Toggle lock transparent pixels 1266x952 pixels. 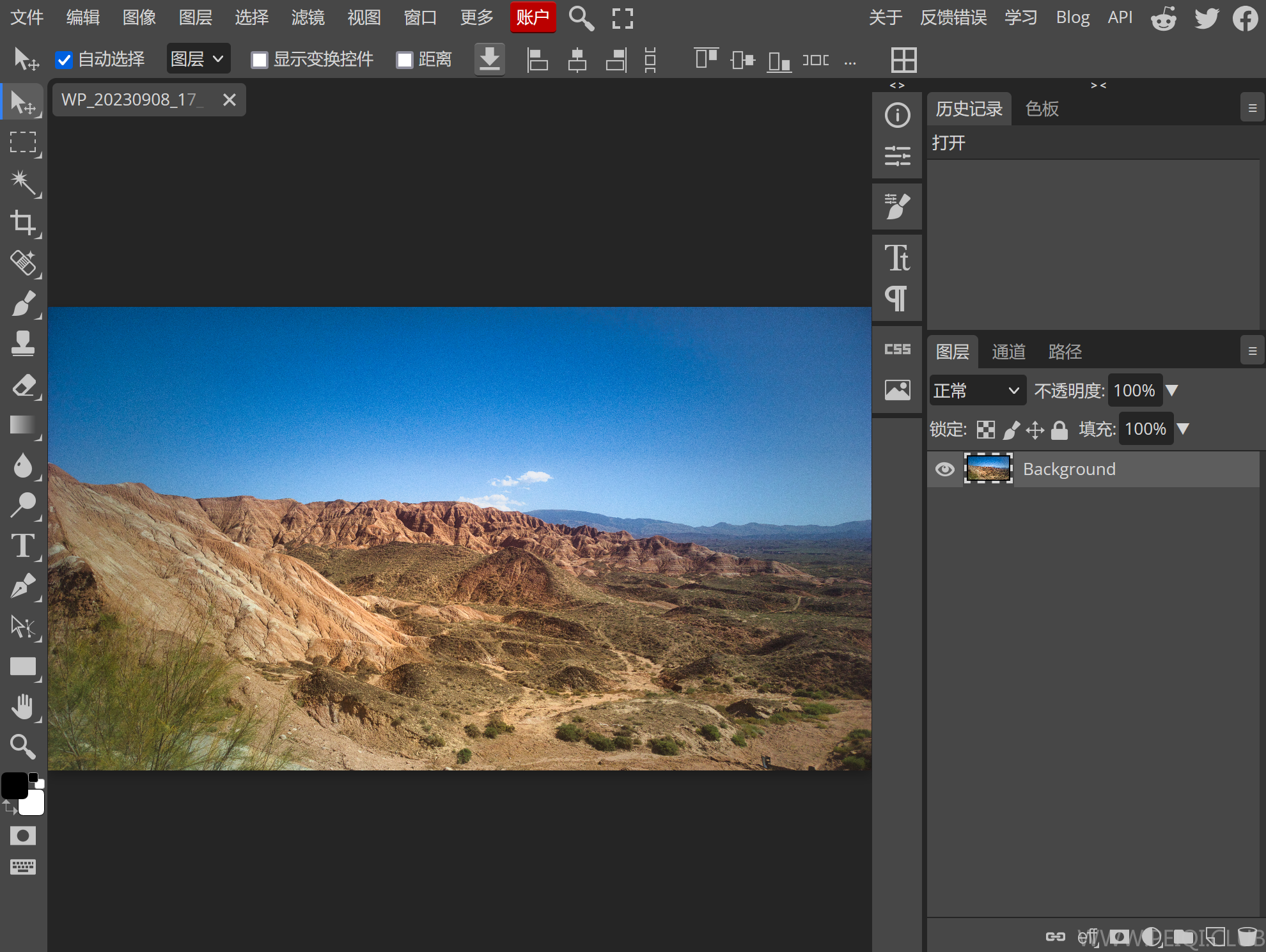[985, 430]
